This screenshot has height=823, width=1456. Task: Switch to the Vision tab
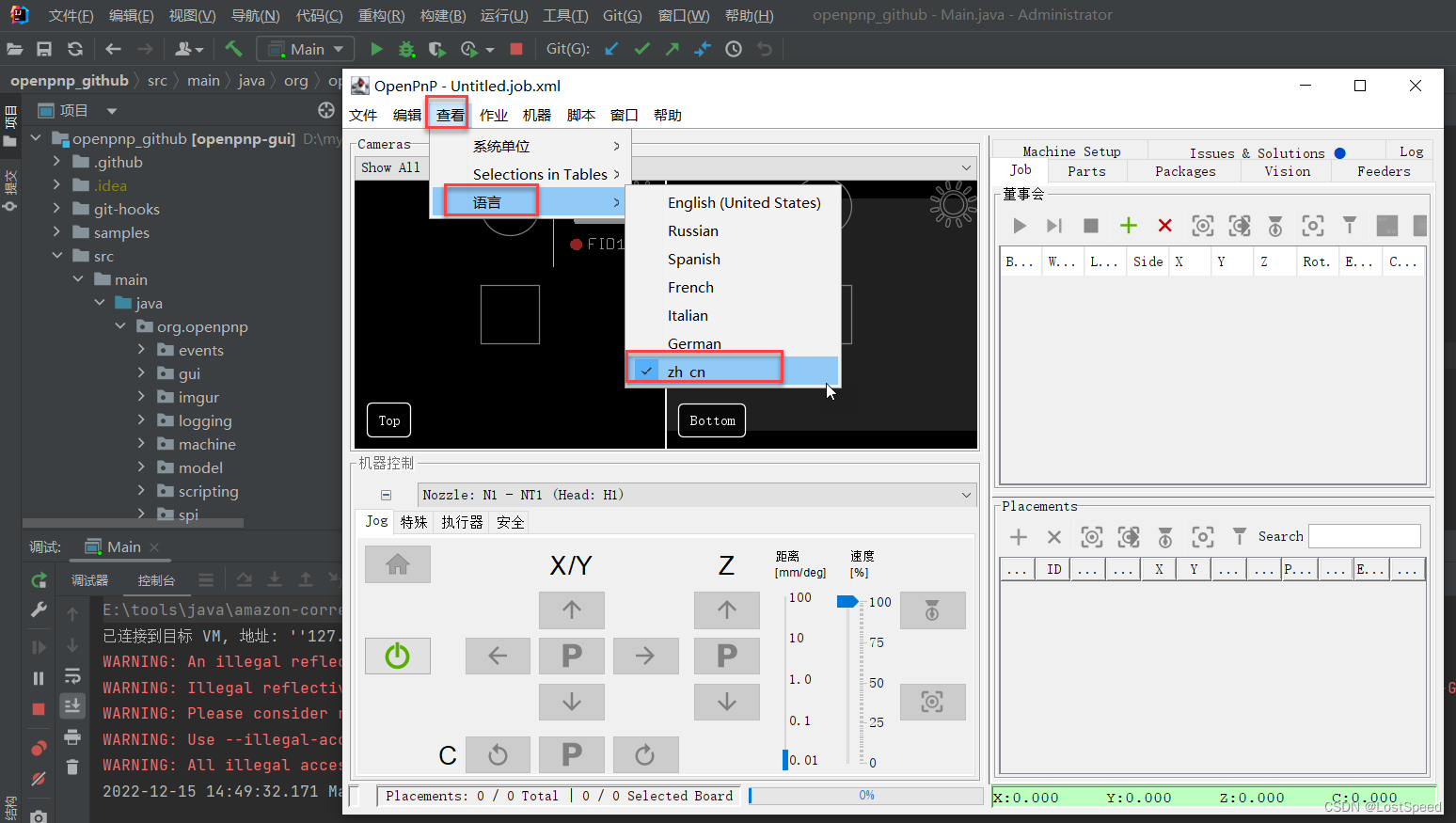tap(1287, 171)
